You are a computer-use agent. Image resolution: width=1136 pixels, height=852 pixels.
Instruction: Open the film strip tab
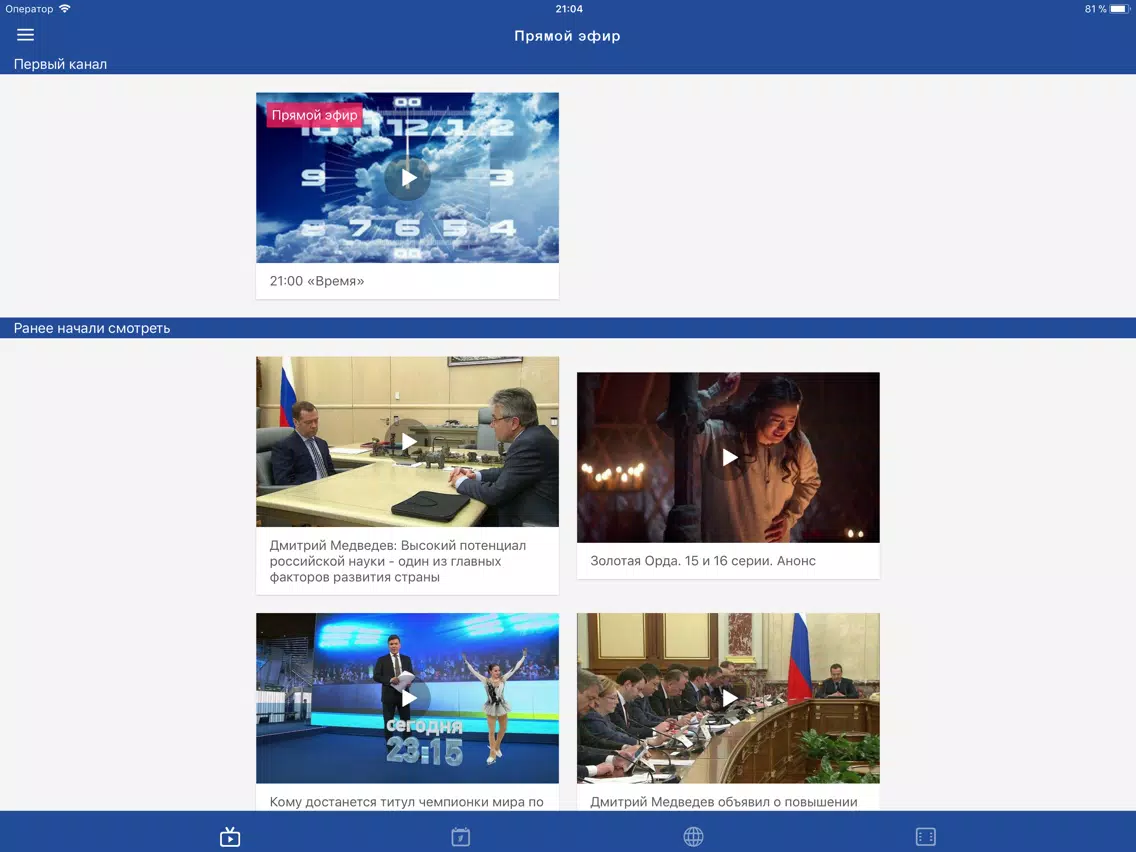click(925, 837)
